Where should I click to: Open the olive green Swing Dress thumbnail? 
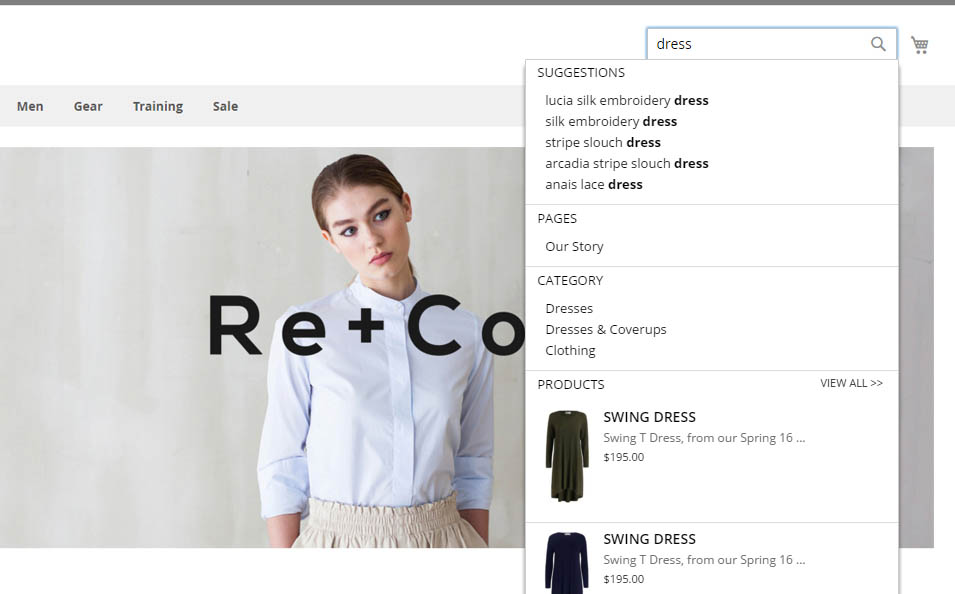pos(567,456)
